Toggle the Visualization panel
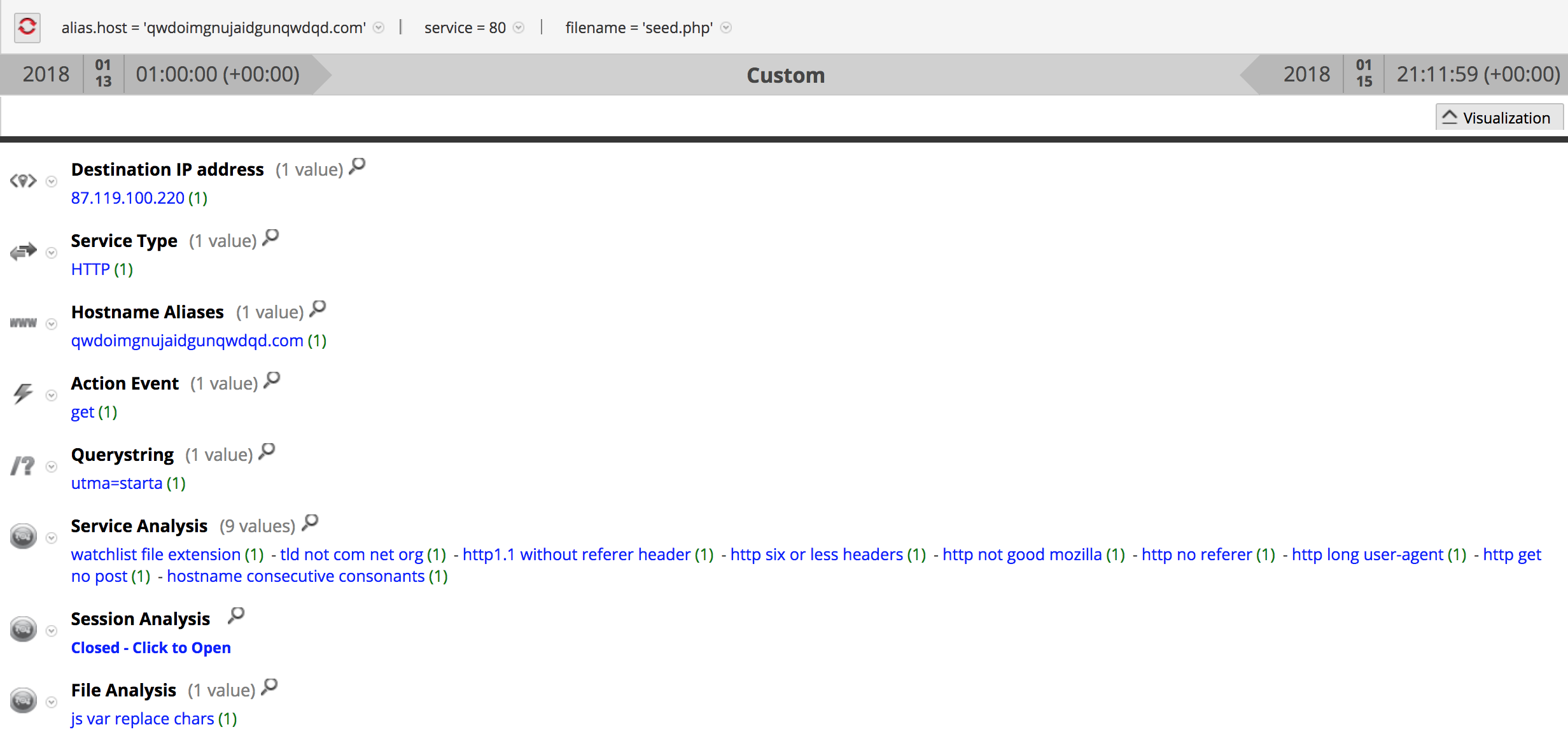1568x741 pixels. click(x=1499, y=117)
